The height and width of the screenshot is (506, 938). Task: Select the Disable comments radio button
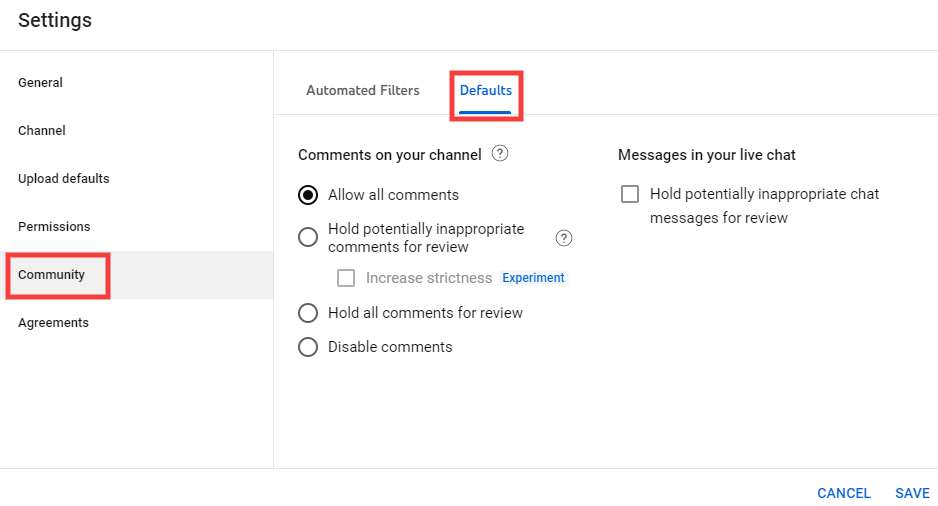click(308, 347)
